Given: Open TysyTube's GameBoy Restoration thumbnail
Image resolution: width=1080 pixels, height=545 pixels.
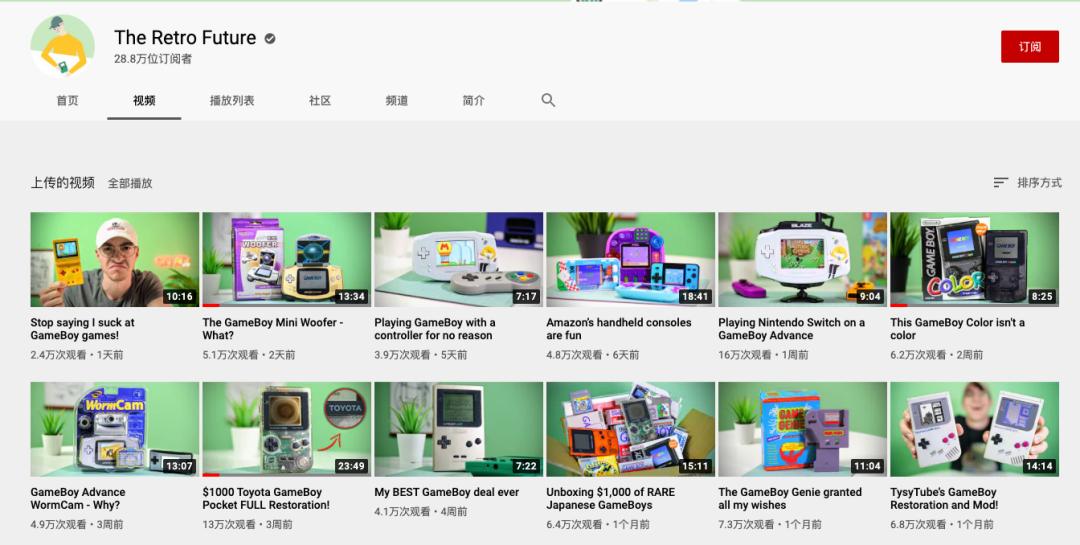Looking at the screenshot, I should point(975,429).
